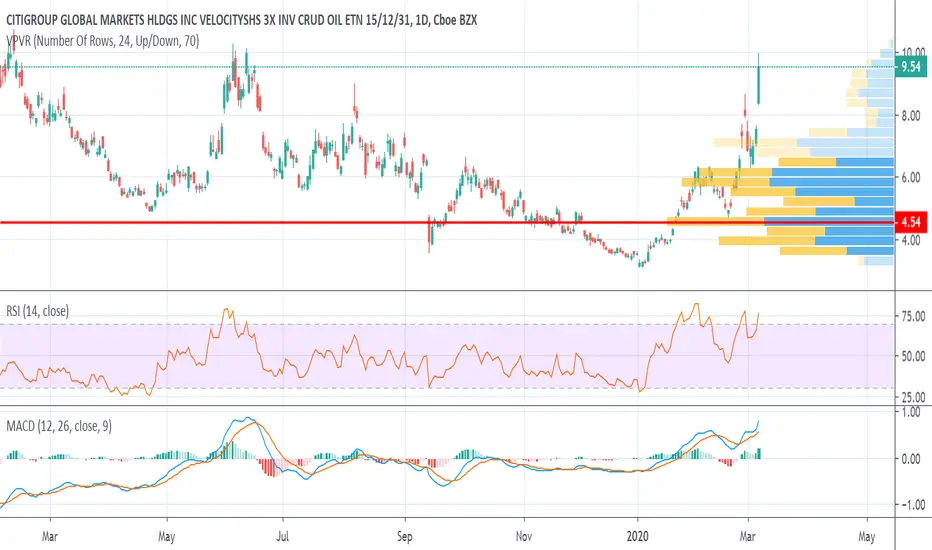Click the longest volume profile bar near 6.00
Viewport: 932px width, 550px height.
[x=787, y=182]
